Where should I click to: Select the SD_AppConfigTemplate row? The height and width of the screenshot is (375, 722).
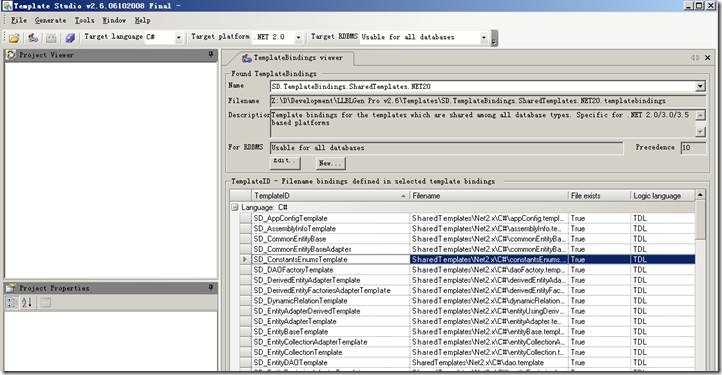467,218
